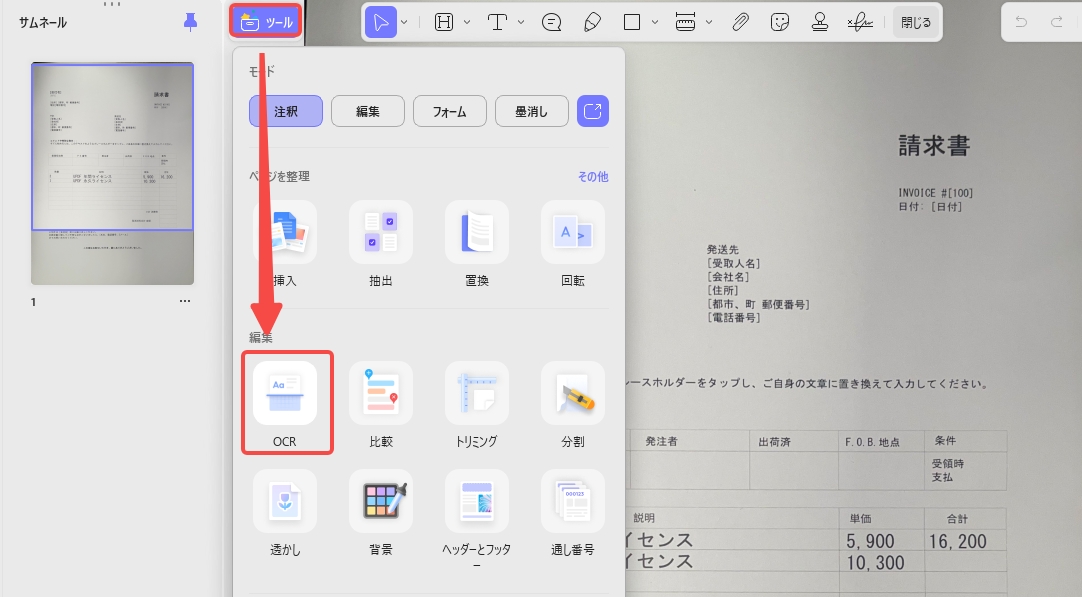Select the cursor selection tool

click(381, 22)
